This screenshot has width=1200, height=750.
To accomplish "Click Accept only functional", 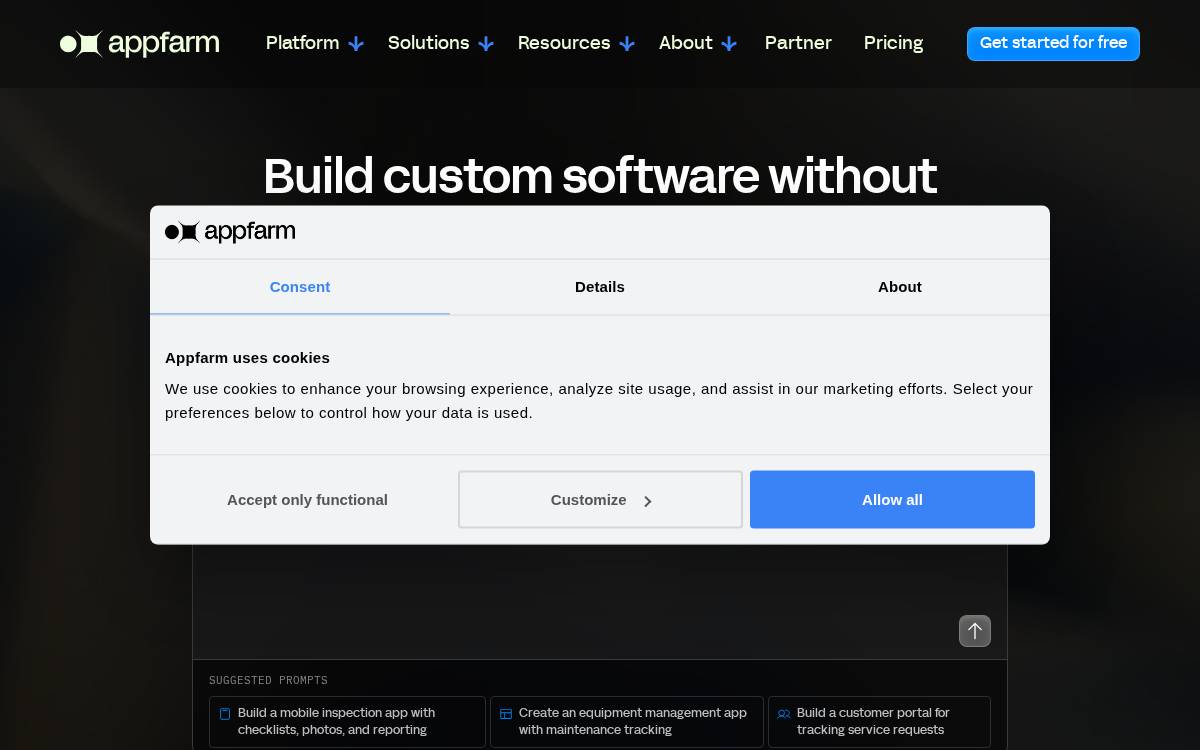I will 307,500.
